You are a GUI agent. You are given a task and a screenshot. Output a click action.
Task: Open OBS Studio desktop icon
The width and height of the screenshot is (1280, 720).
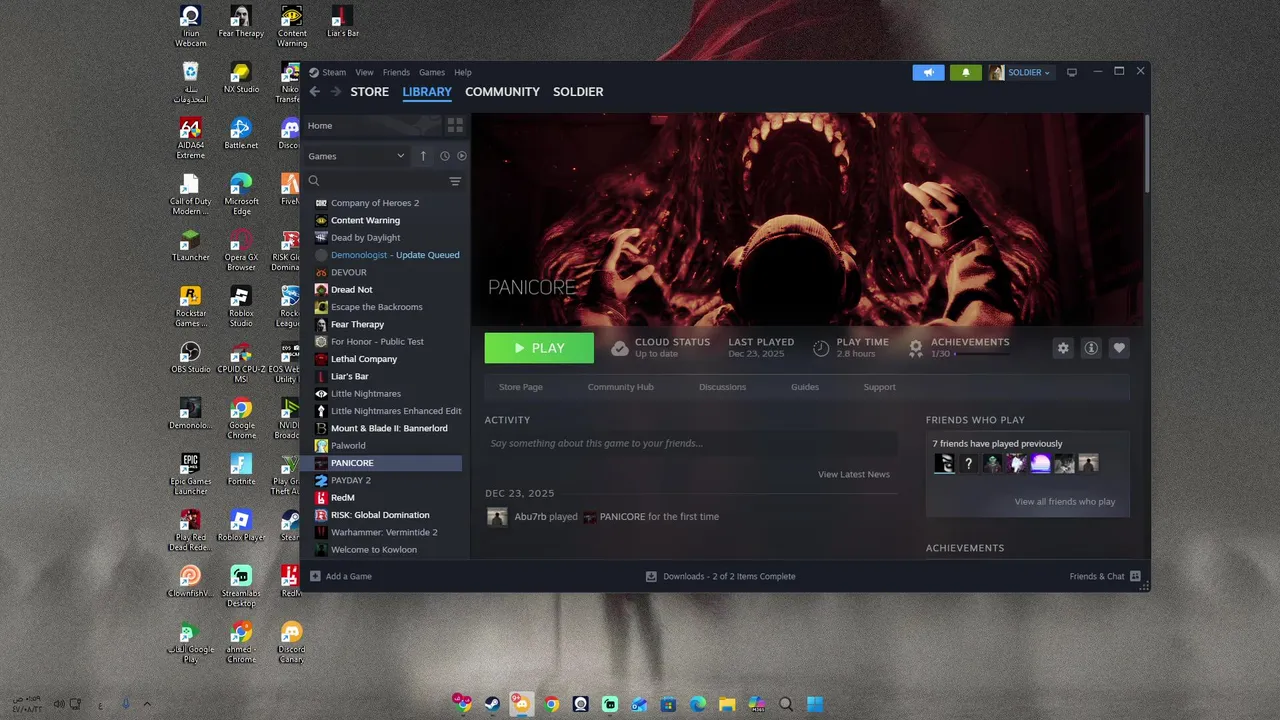coord(190,358)
